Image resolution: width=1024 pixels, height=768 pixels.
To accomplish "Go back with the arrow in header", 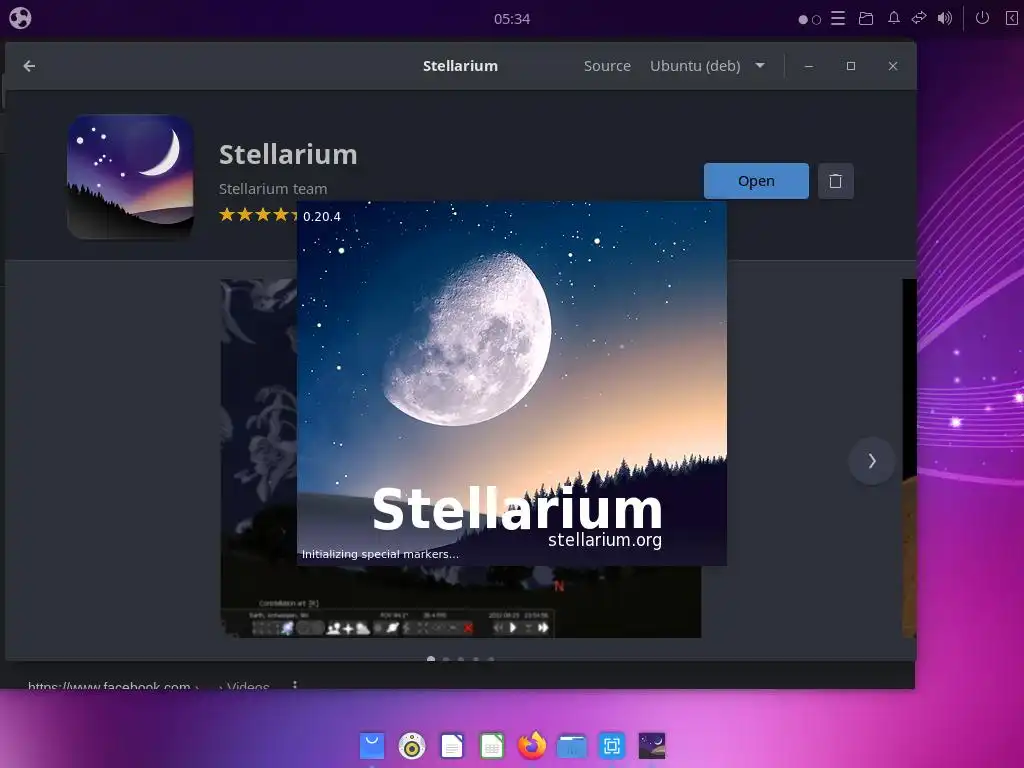I will click(x=29, y=66).
